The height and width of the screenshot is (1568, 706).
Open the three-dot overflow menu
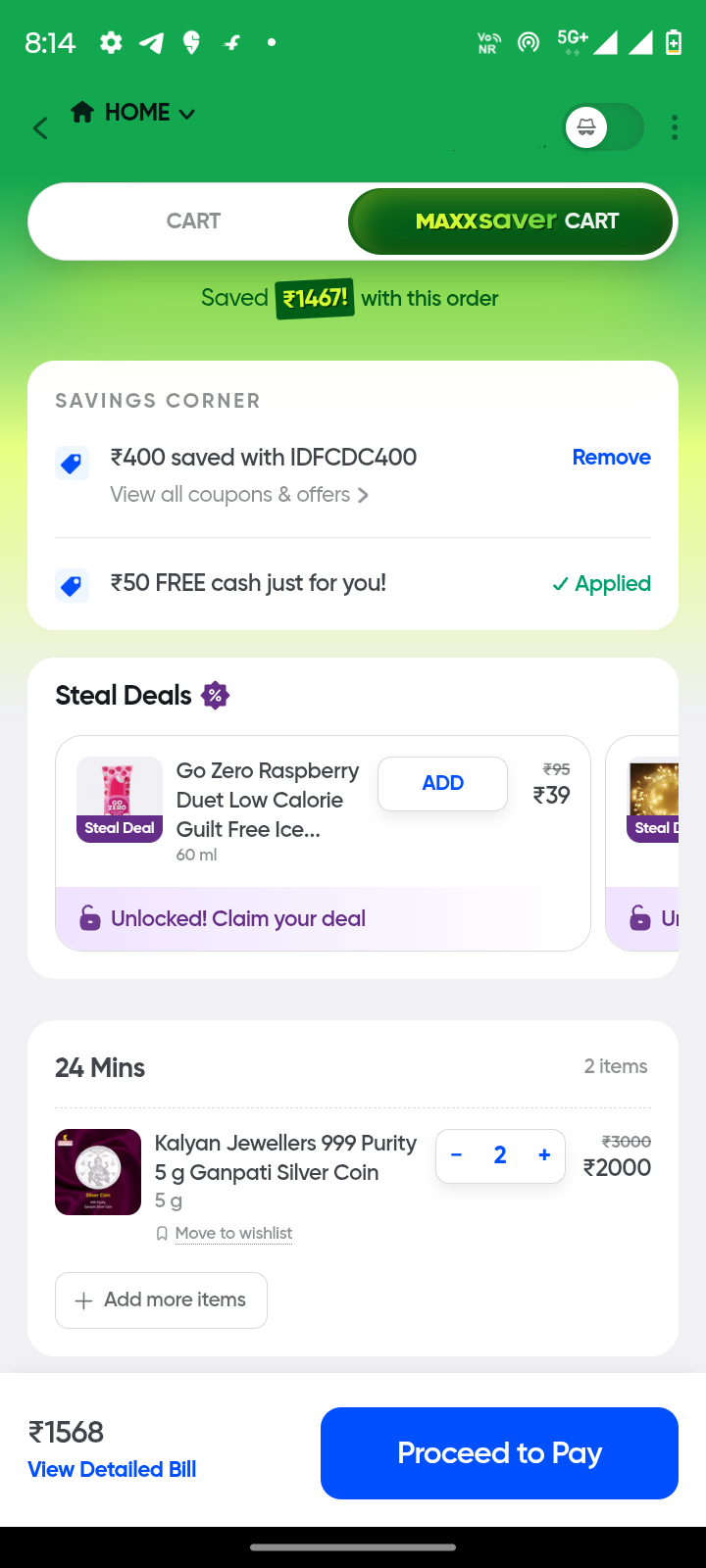coord(675,127)
